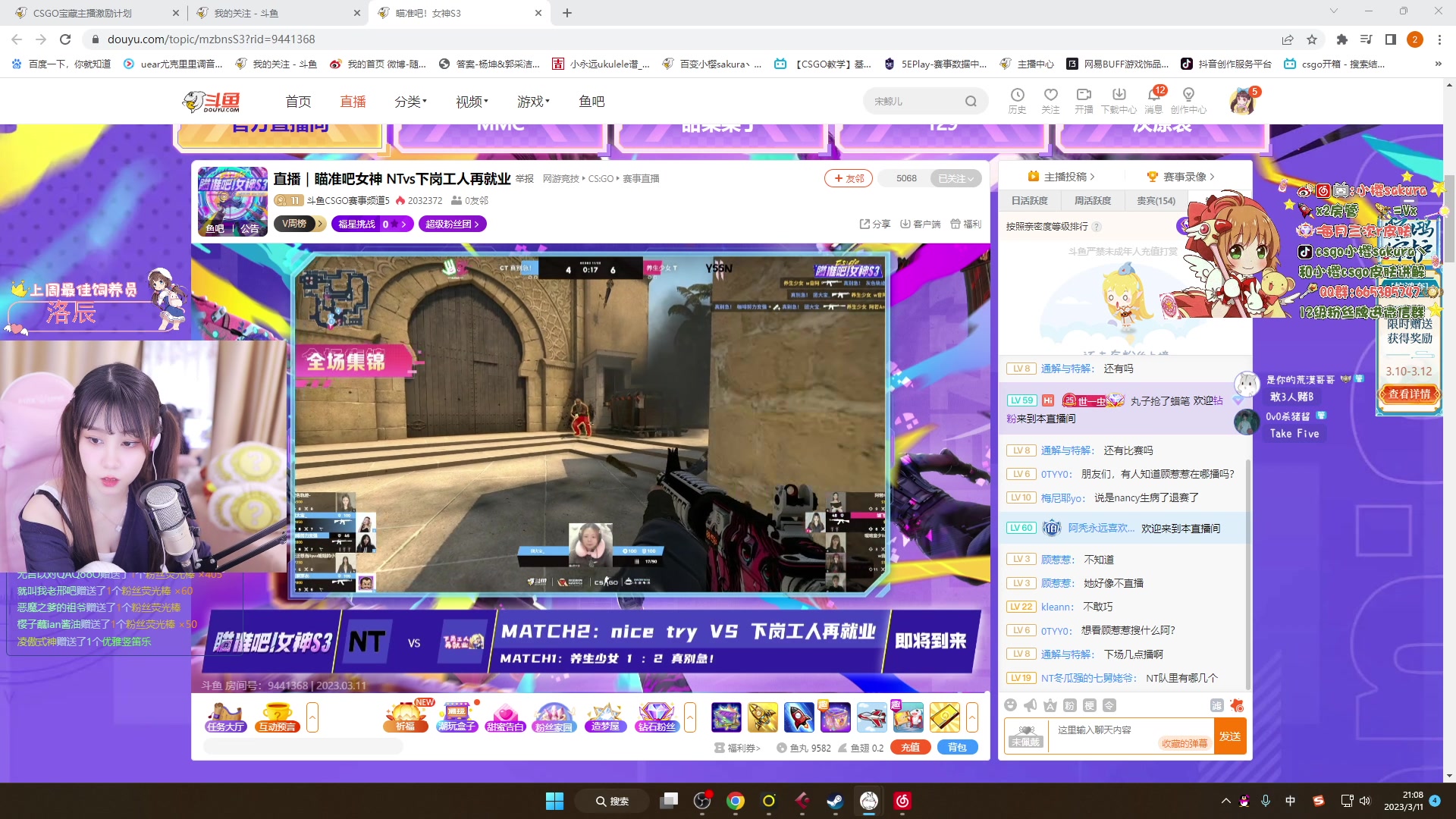The width and height of the screenshot is (1456, 819).
Task: Open the 甜蜜告白 sweet confession icon
Action: [505, 717]
